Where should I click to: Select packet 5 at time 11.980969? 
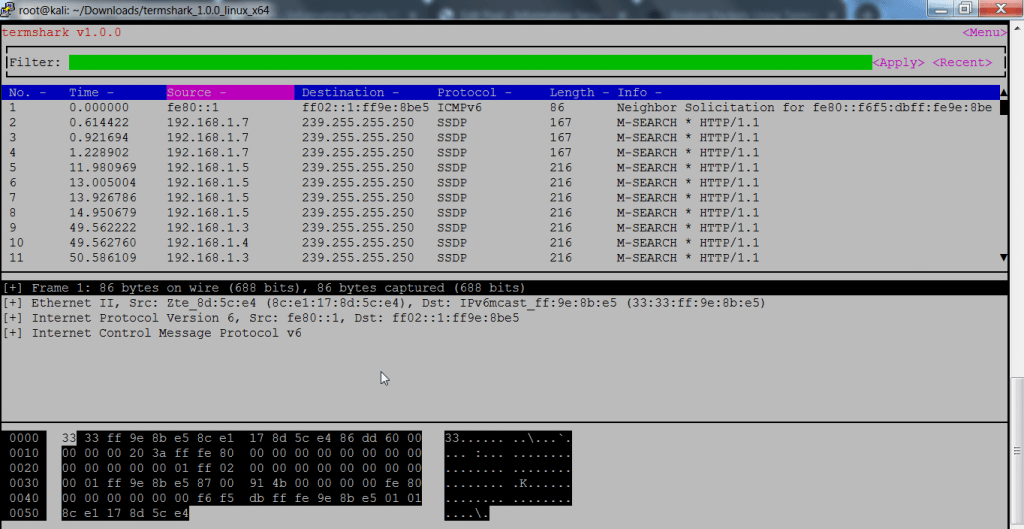click(500, 168)
